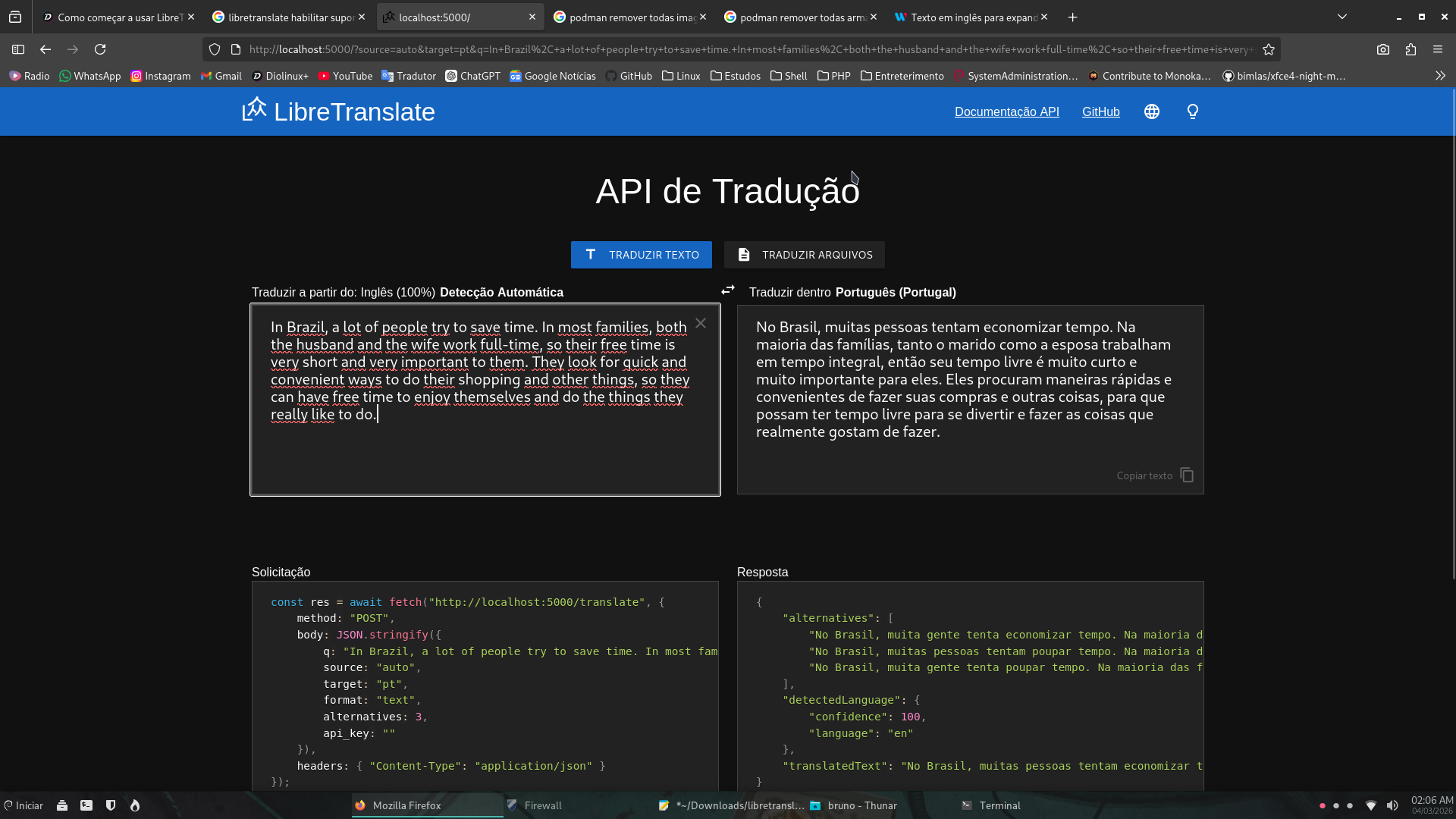This screenshot has width=1456, height=819.
Task: Open Firefox extensions puzzle icon
Action: [1410, 50]
